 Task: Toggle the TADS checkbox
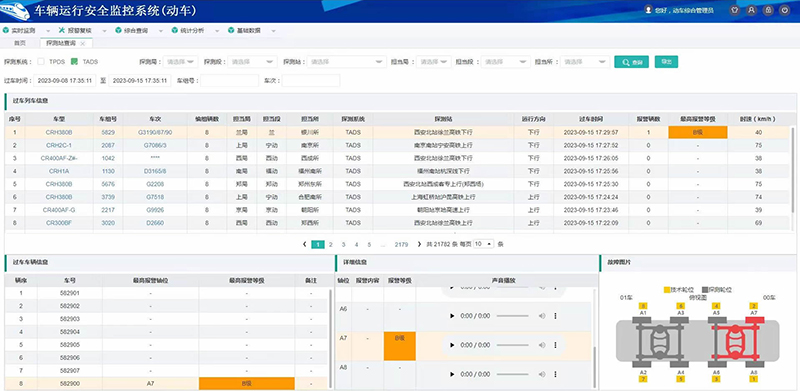(x=74, y=62)
